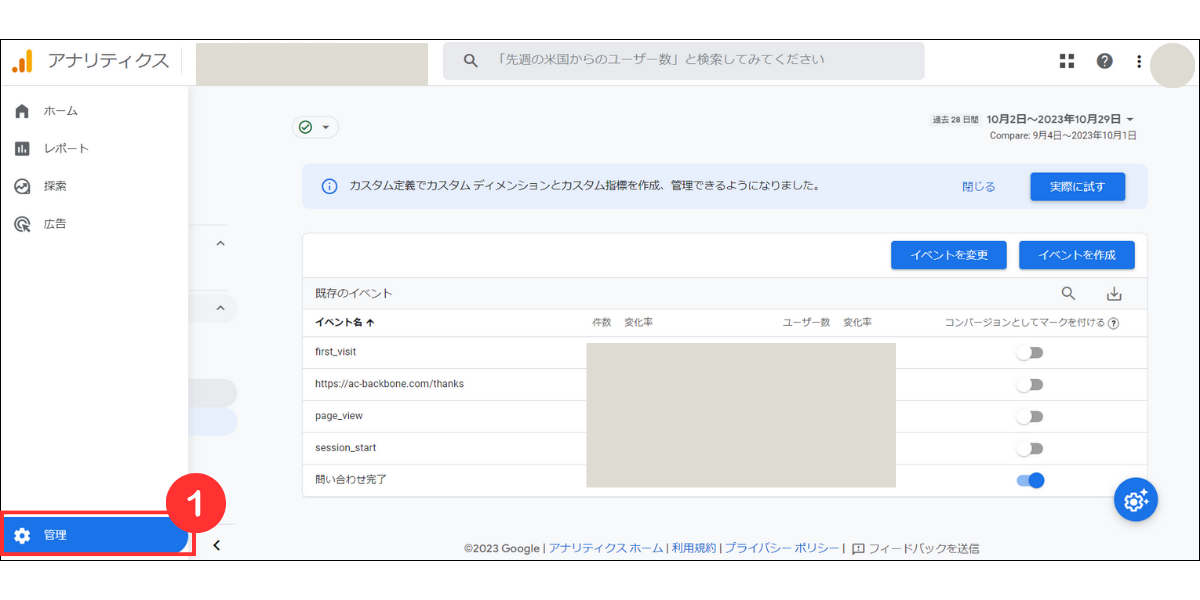
Task: Click the イベントを変更 button
Action: [949, 255]
